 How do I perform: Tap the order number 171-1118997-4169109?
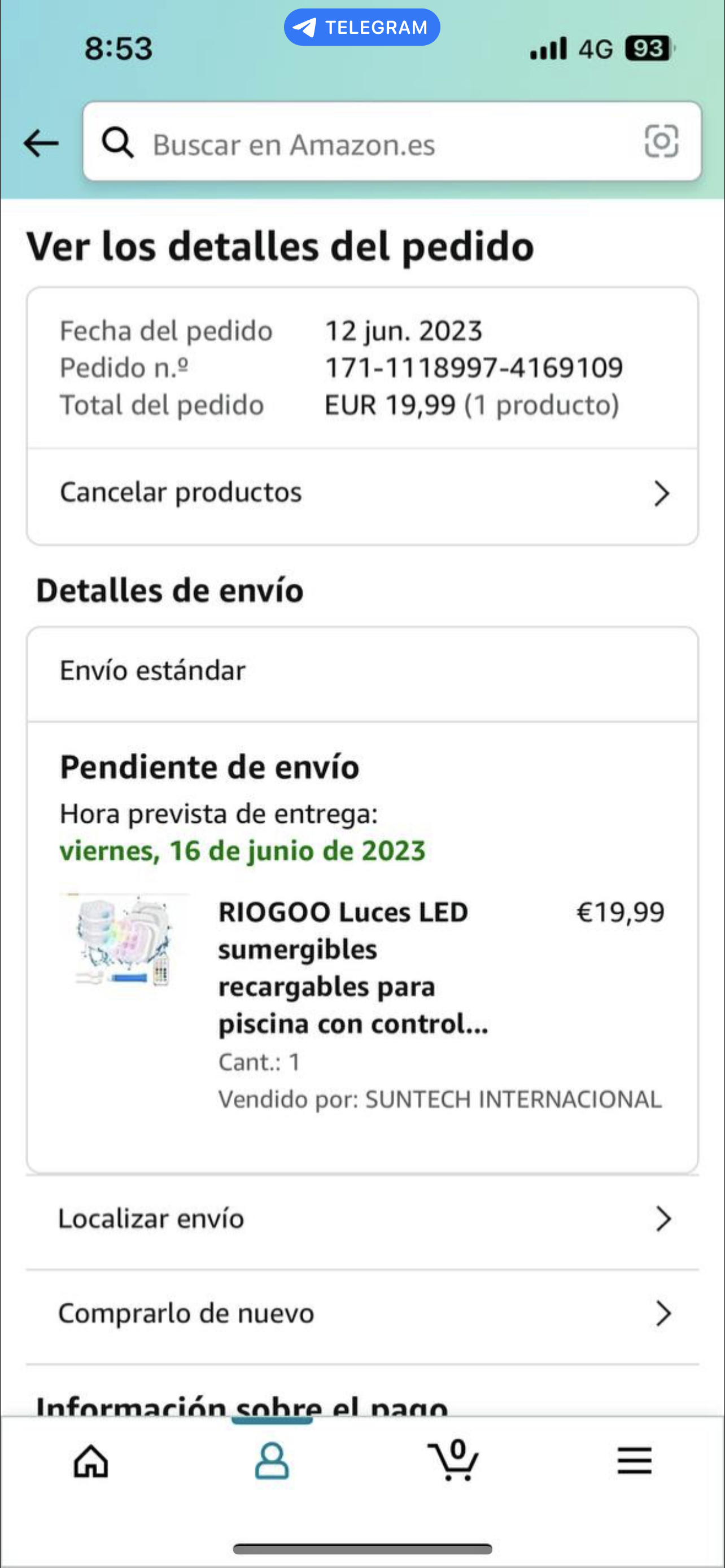pos(474,367)
